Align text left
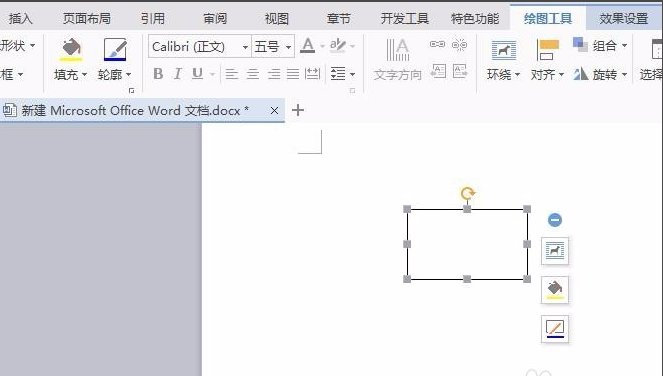 231,74
